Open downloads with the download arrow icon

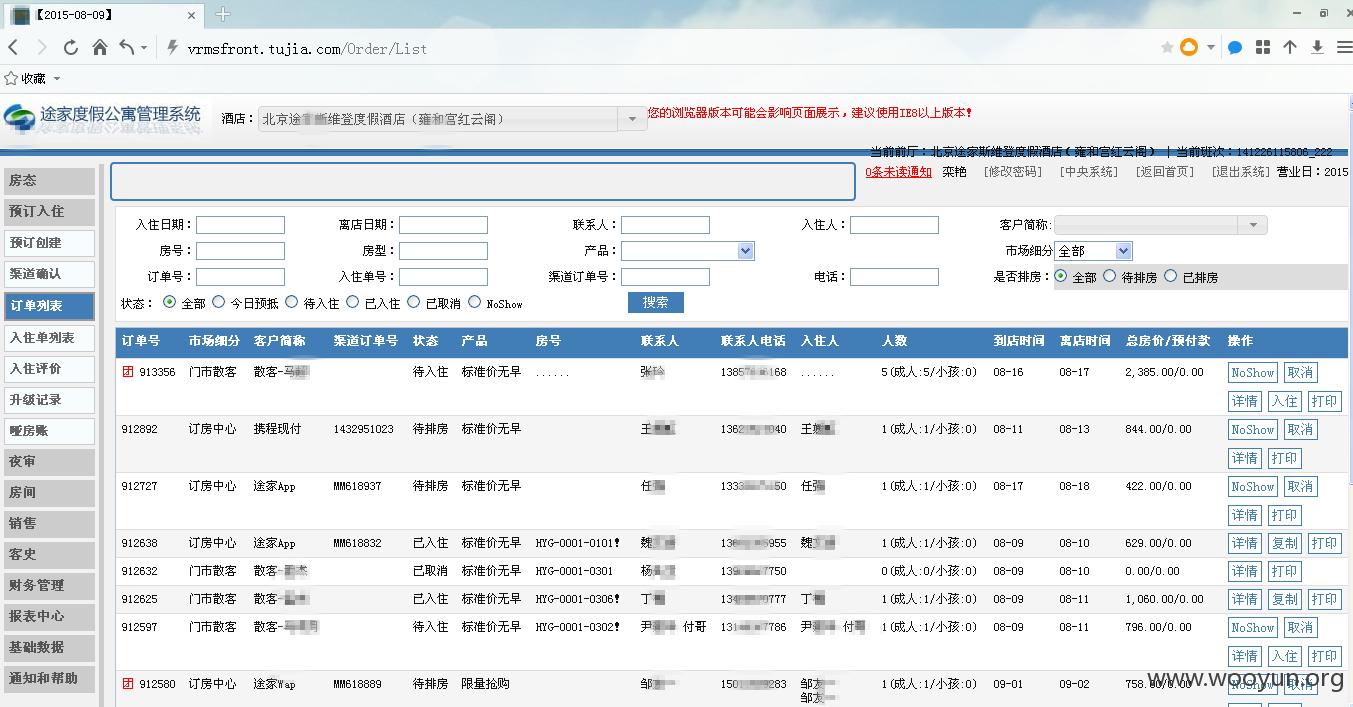click(1317, 47)
